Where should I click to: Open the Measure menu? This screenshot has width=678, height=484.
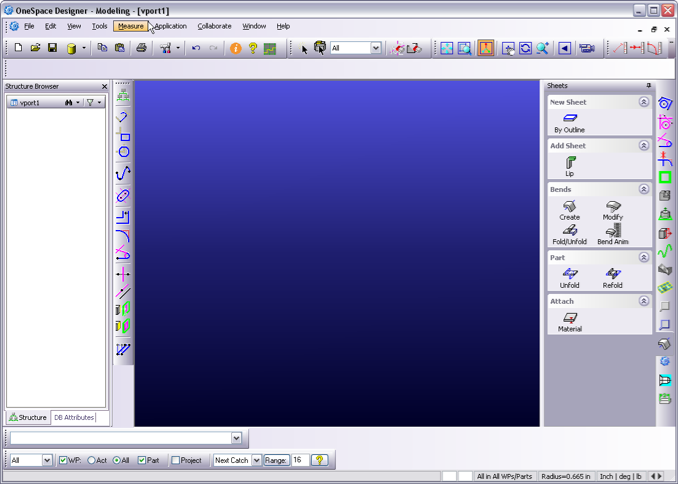[x=130, y=26]
